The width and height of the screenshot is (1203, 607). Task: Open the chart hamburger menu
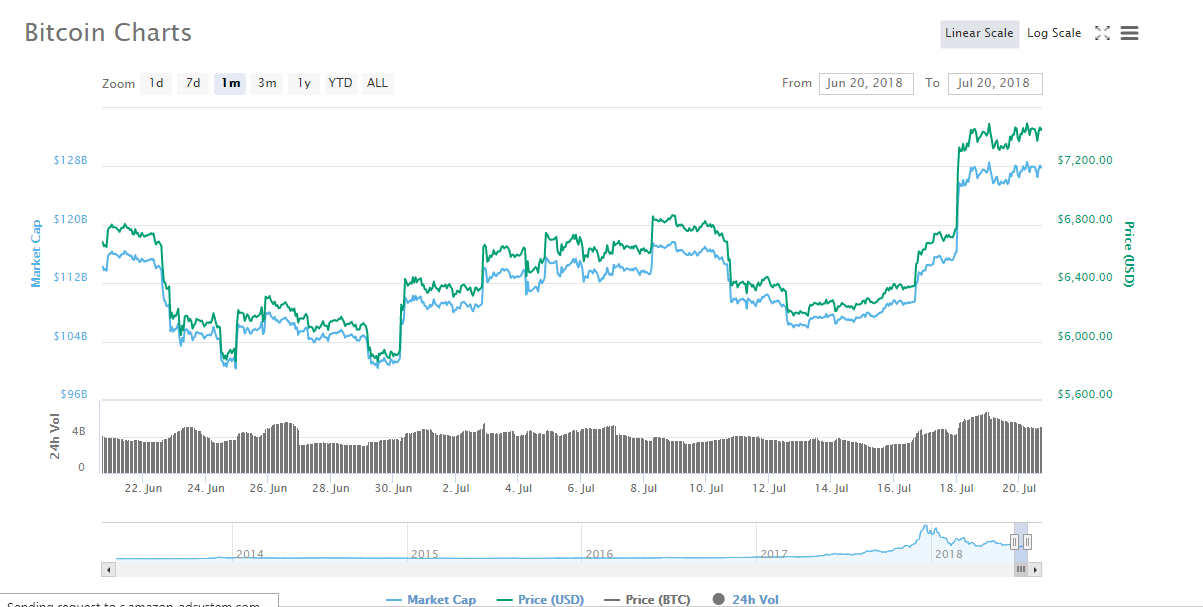click(1130, 33)
